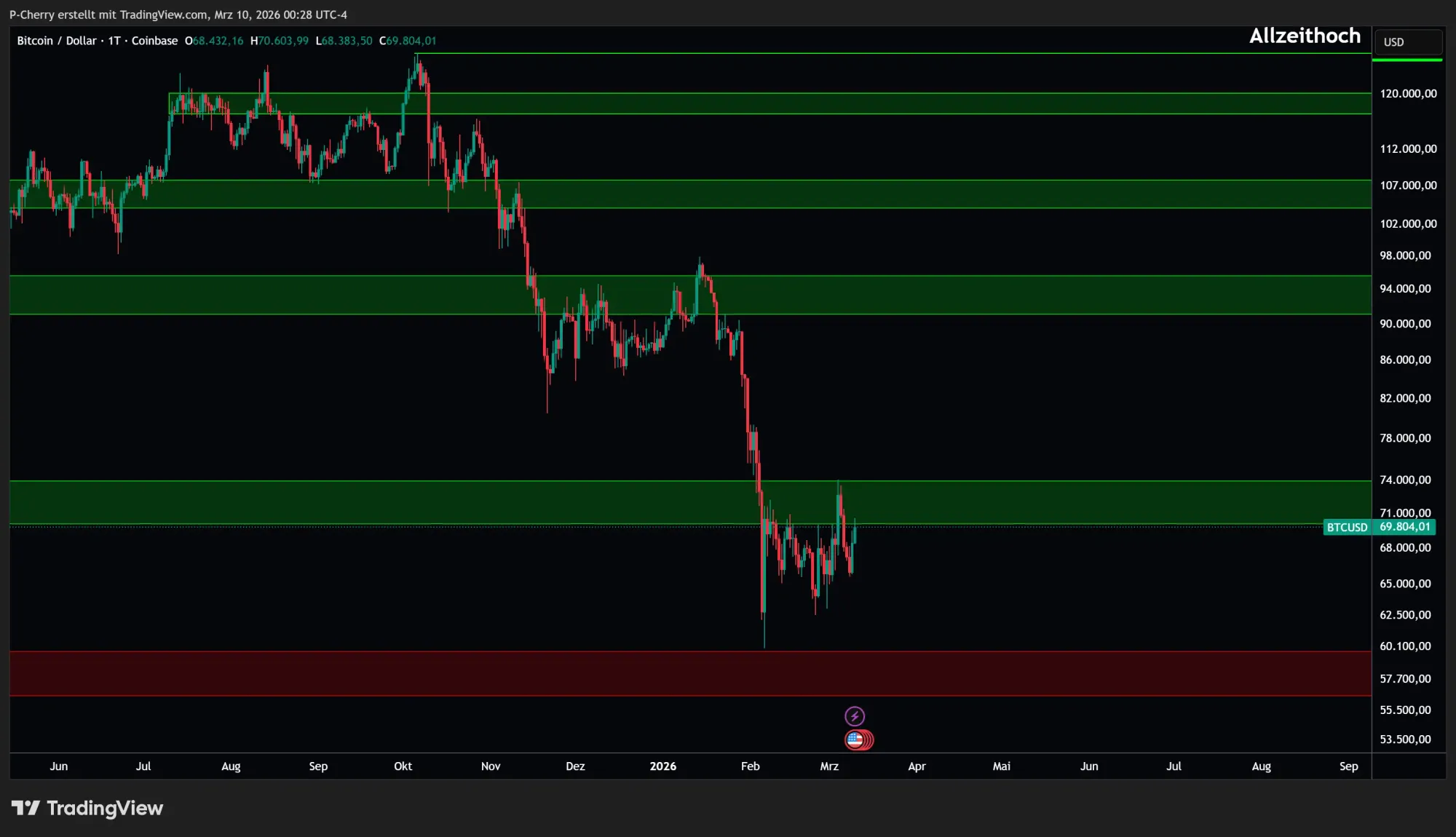The width and height of the screenshot is (1456, 837).
Task: Click the purple lightning event icon
Action: 855,716
